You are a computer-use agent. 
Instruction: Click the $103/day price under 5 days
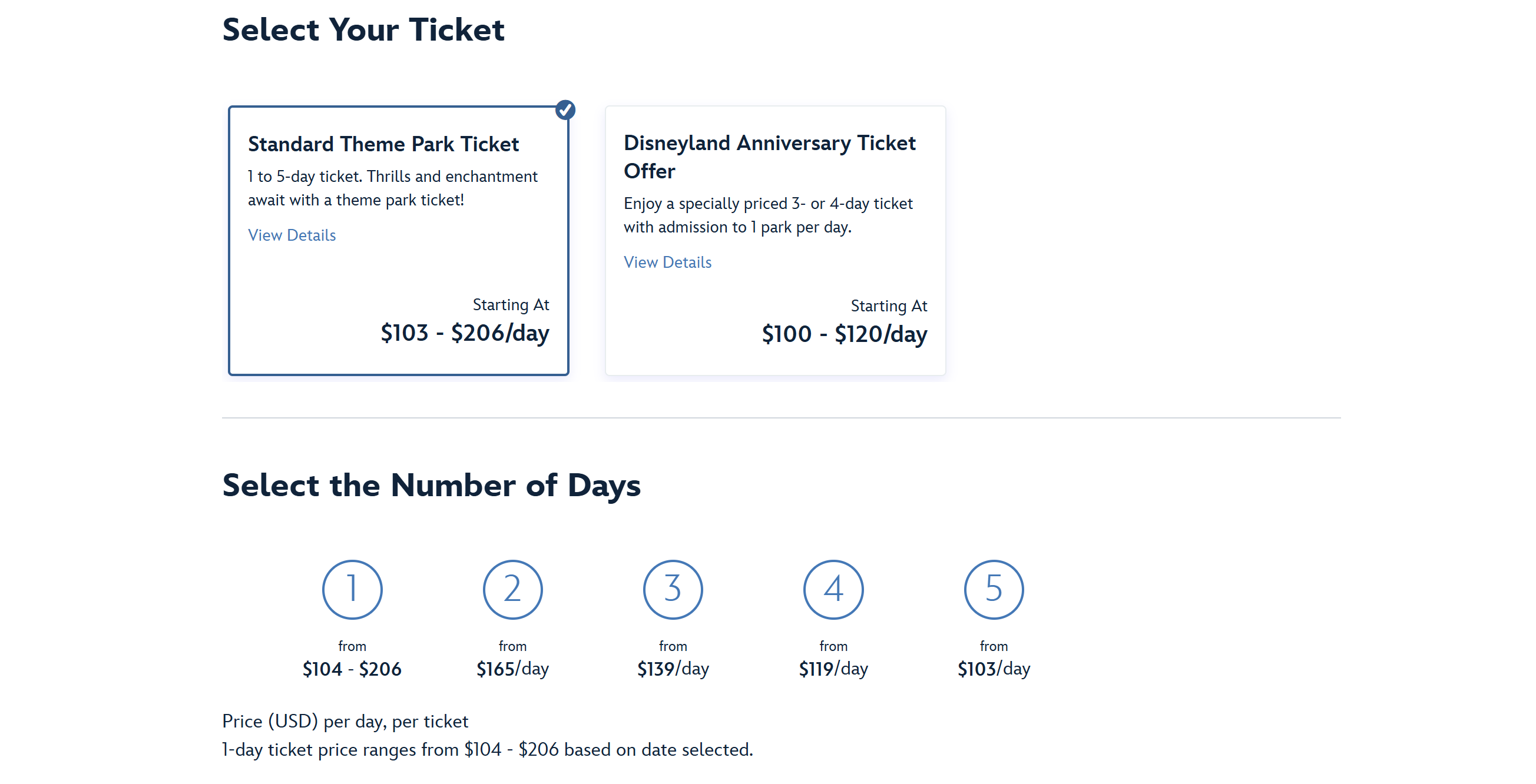pos(994,669)
